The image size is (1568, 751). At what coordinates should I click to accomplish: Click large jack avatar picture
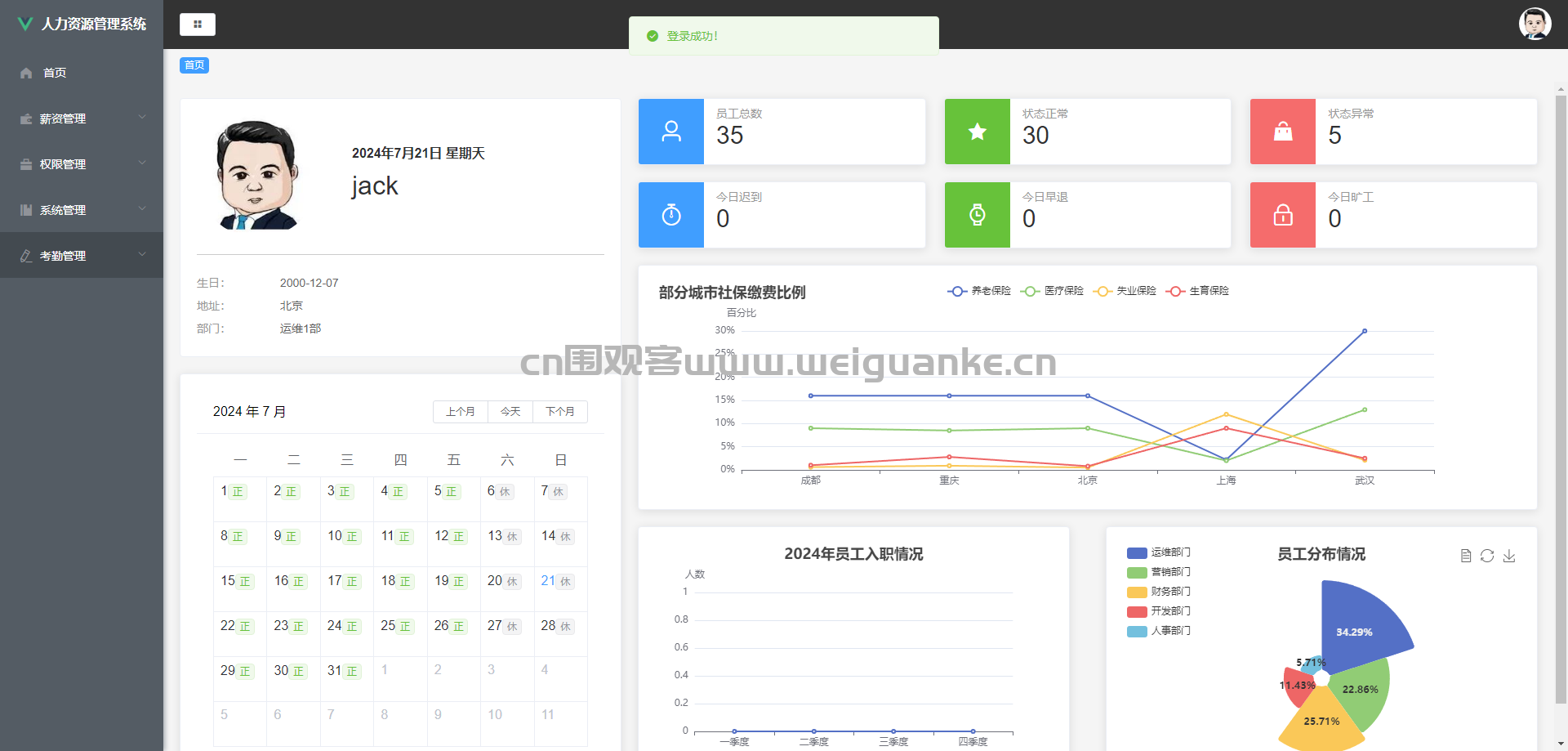[256, 176]
